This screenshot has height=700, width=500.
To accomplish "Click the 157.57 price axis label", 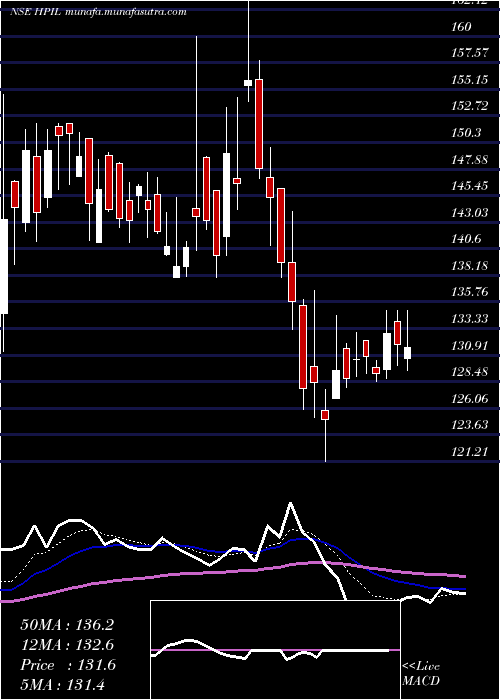I will point(470,53).
